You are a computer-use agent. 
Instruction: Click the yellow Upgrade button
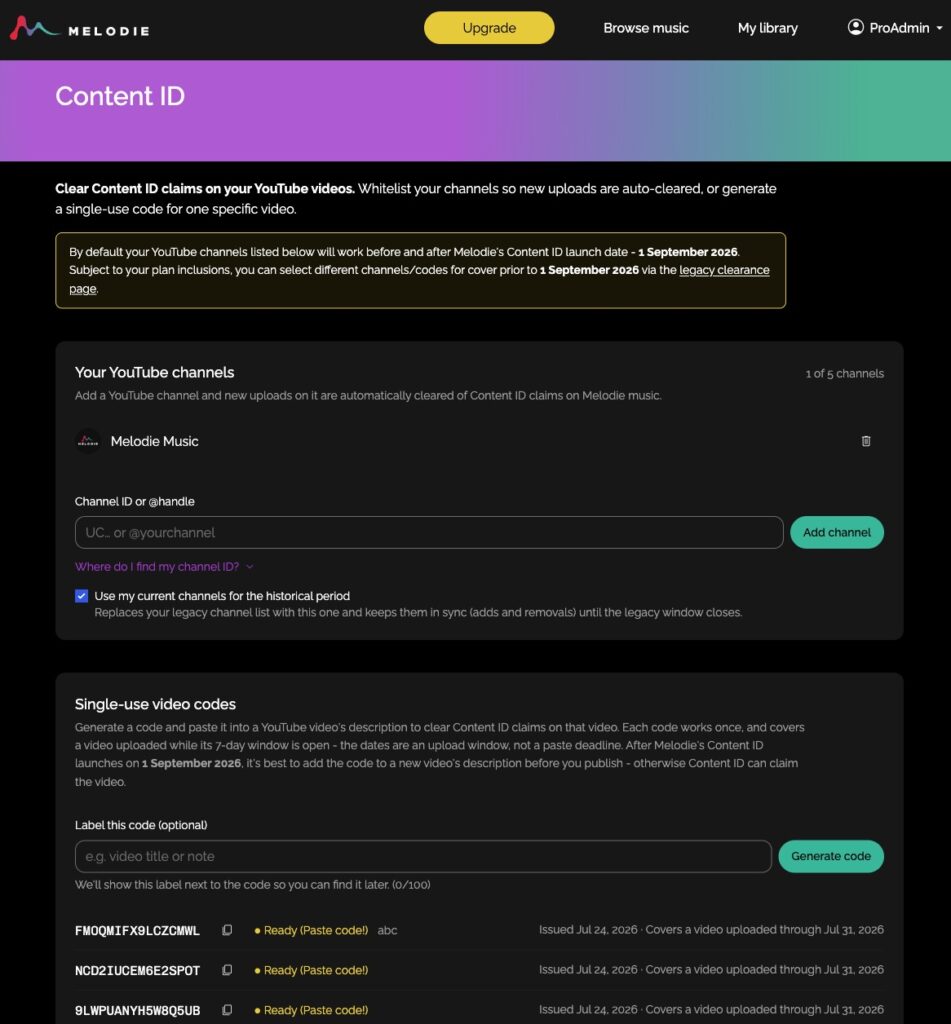pyautogui.click(x=489, y=27)
